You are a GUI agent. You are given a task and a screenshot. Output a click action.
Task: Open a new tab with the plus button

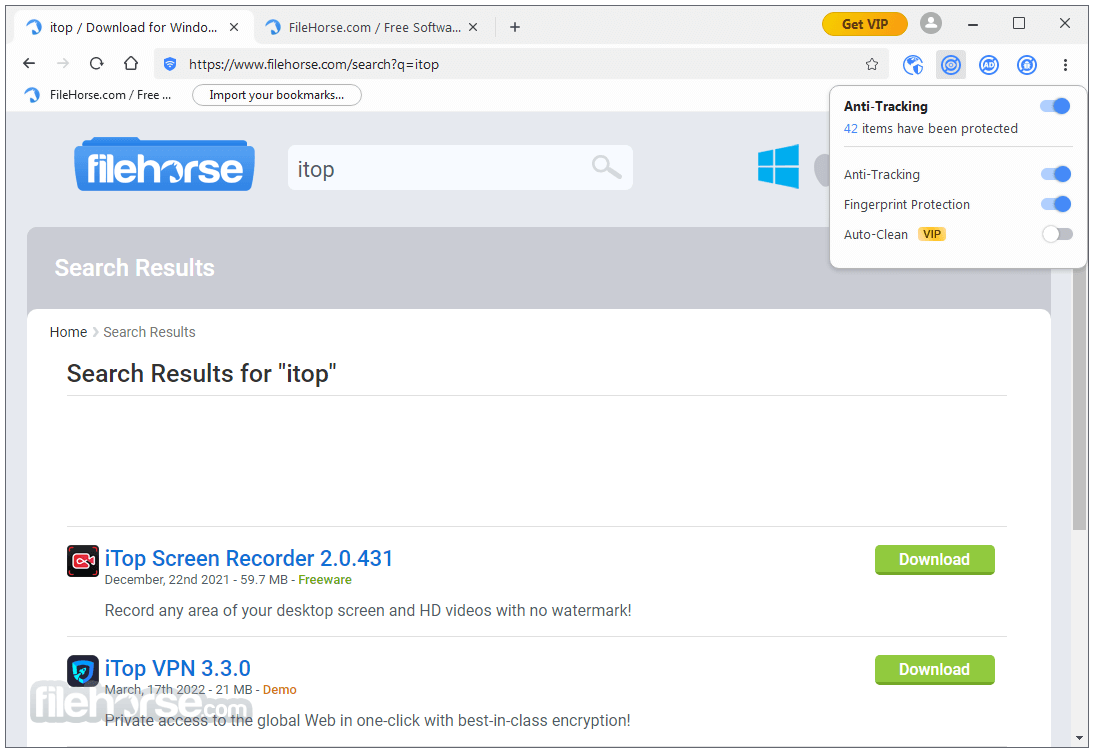[x=515, y=27]
